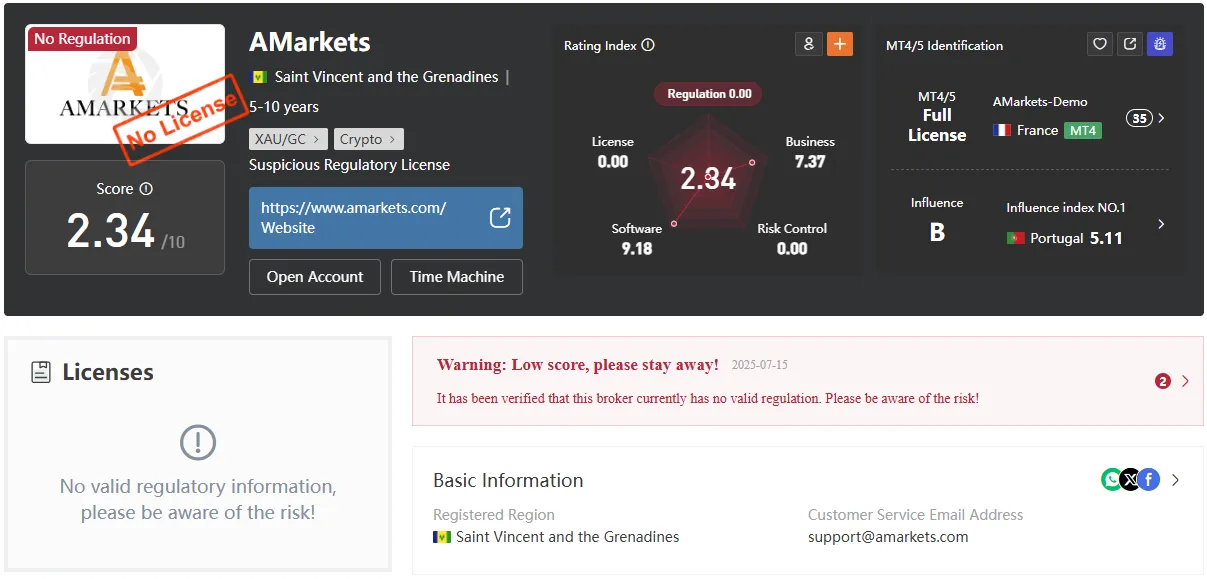
Task: Click the AMarkets-Demo server name
Action: click(x=1040, y=102)
